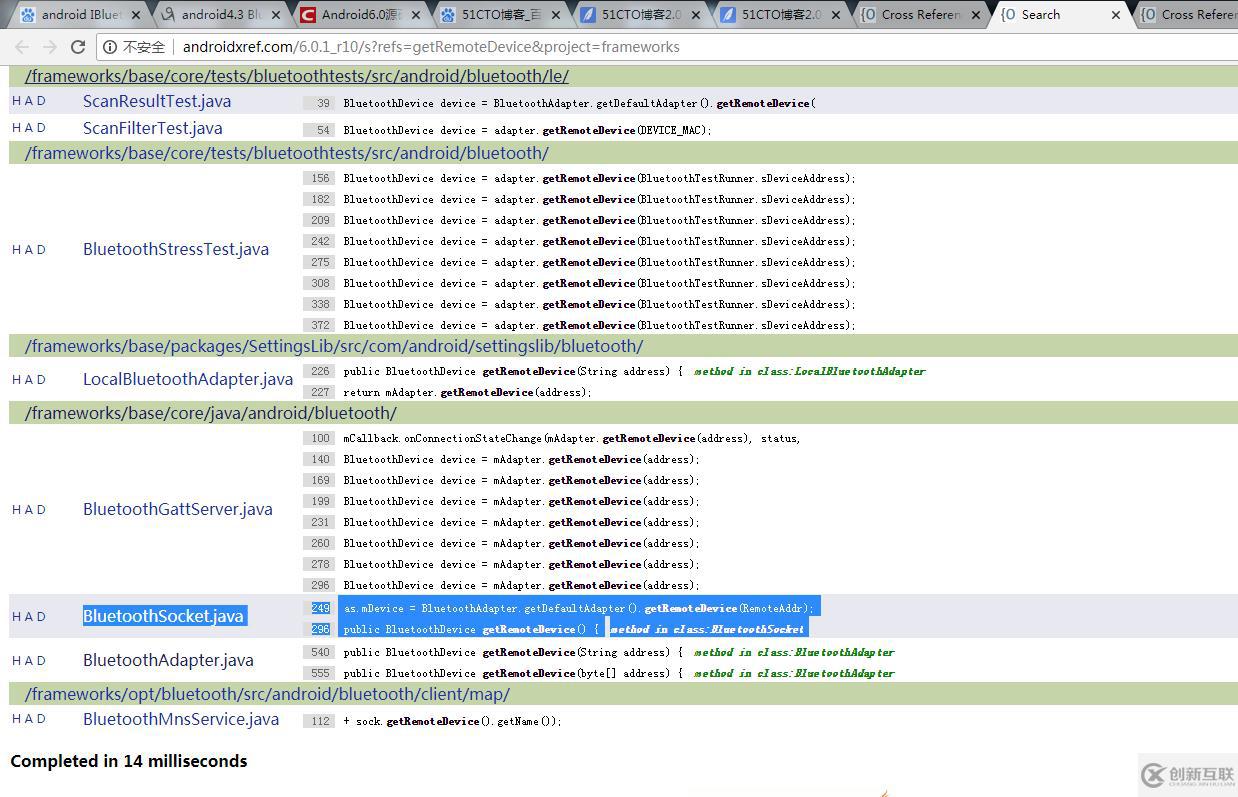Open BluetoothMnsService.java

181,719
